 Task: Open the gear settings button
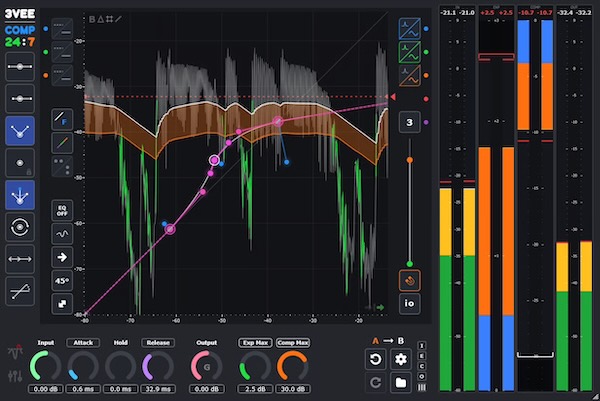click(401, 359)
